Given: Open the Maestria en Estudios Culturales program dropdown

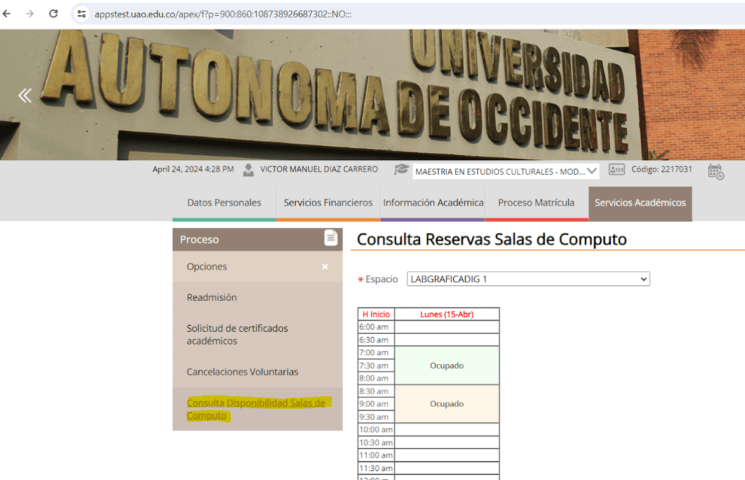Looking at the screenshot, I should point(506,171).
